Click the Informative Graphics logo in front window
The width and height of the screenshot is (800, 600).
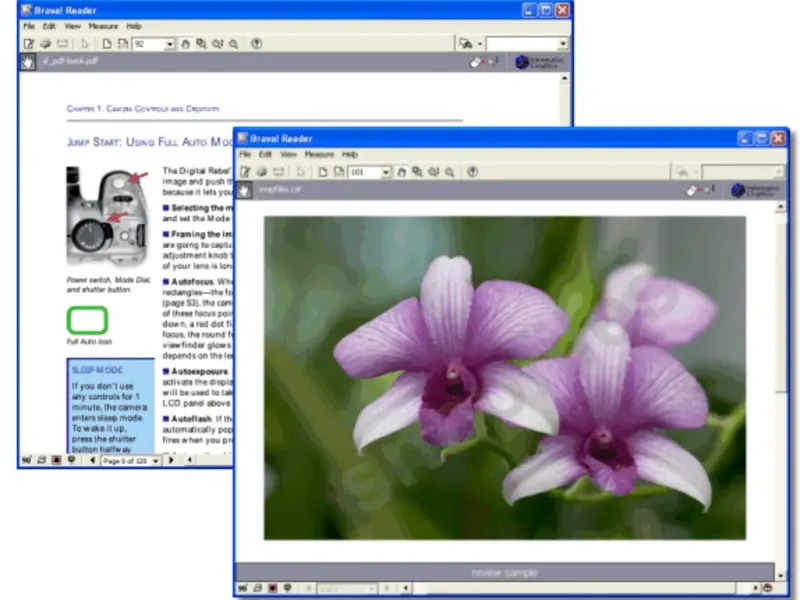(x=756, y=190)
